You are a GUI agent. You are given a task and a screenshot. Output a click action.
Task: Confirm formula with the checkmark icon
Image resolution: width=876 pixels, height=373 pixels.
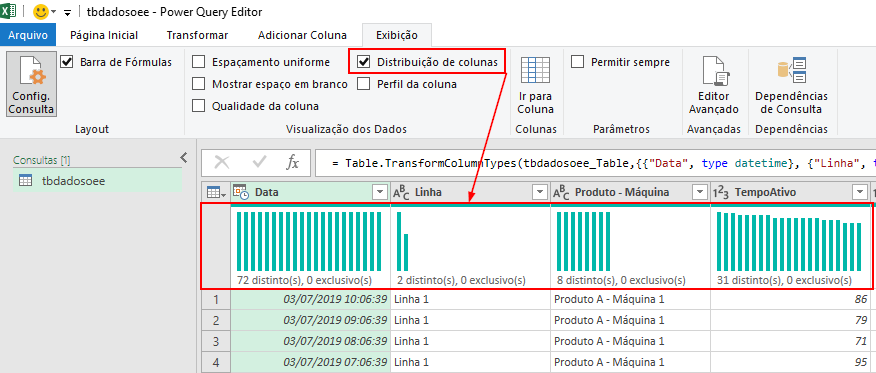(259, 162)
